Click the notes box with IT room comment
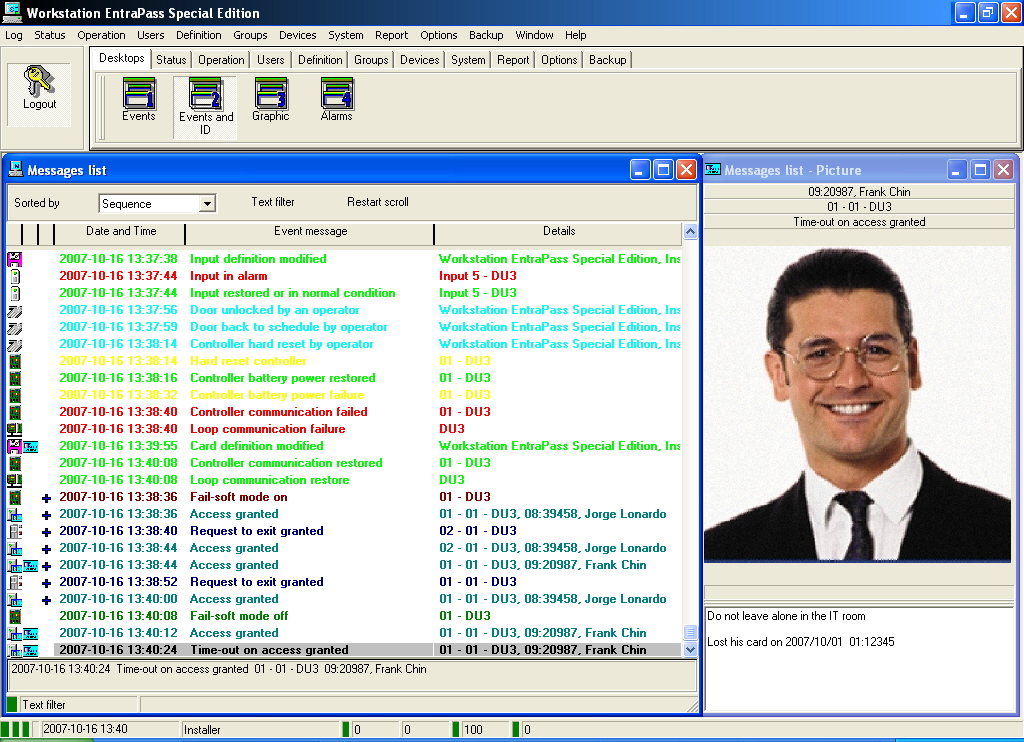This screenshot has height=742, width=1024. pyautogui.click(x=859, y=658)
